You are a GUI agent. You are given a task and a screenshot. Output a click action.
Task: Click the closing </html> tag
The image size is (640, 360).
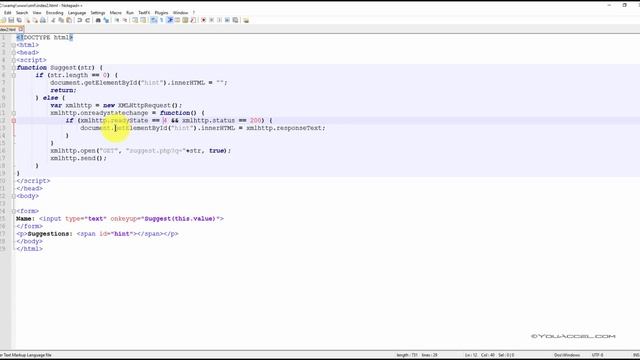[x=29, y=249]
